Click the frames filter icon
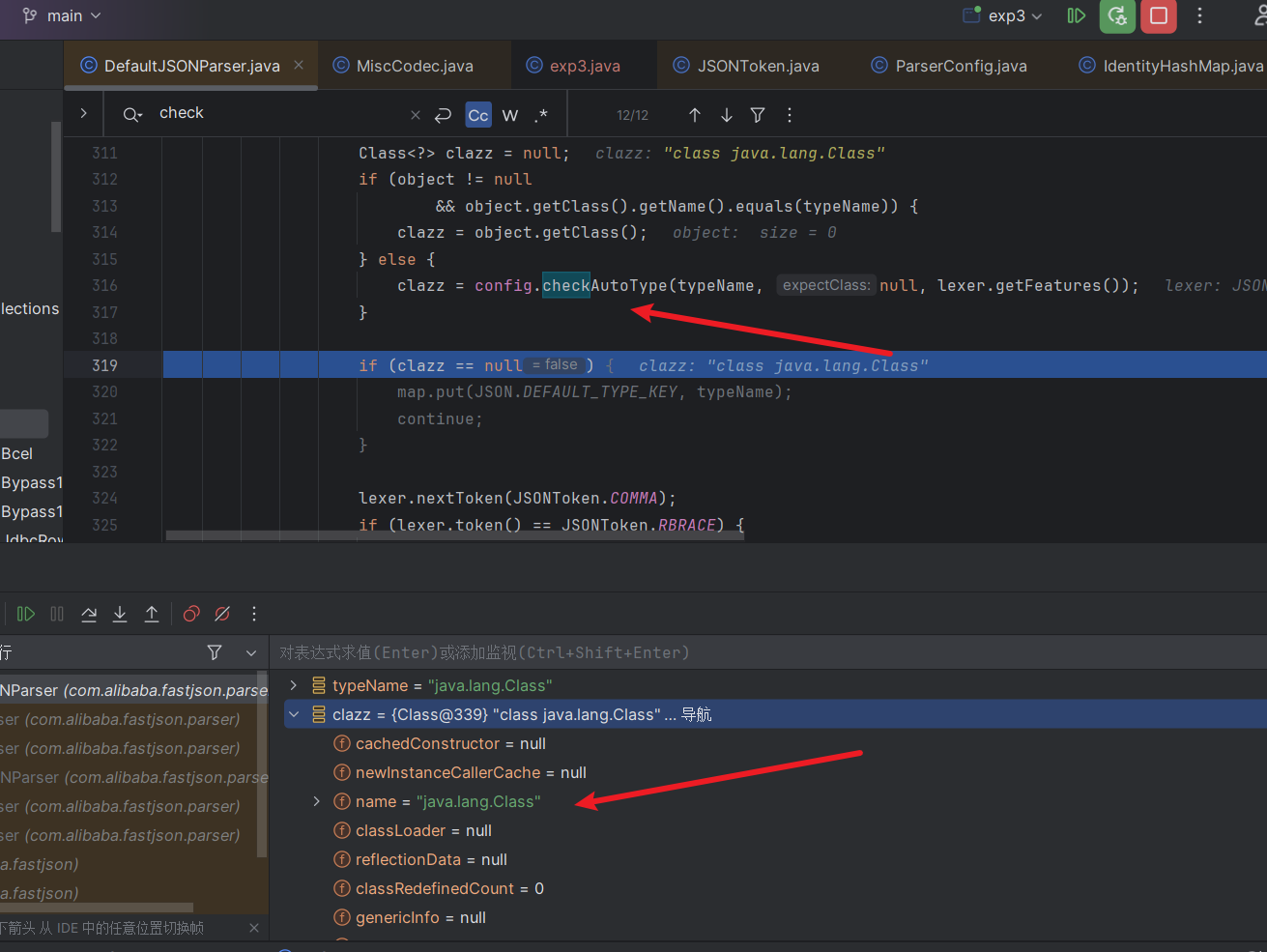 pos(215,652)
